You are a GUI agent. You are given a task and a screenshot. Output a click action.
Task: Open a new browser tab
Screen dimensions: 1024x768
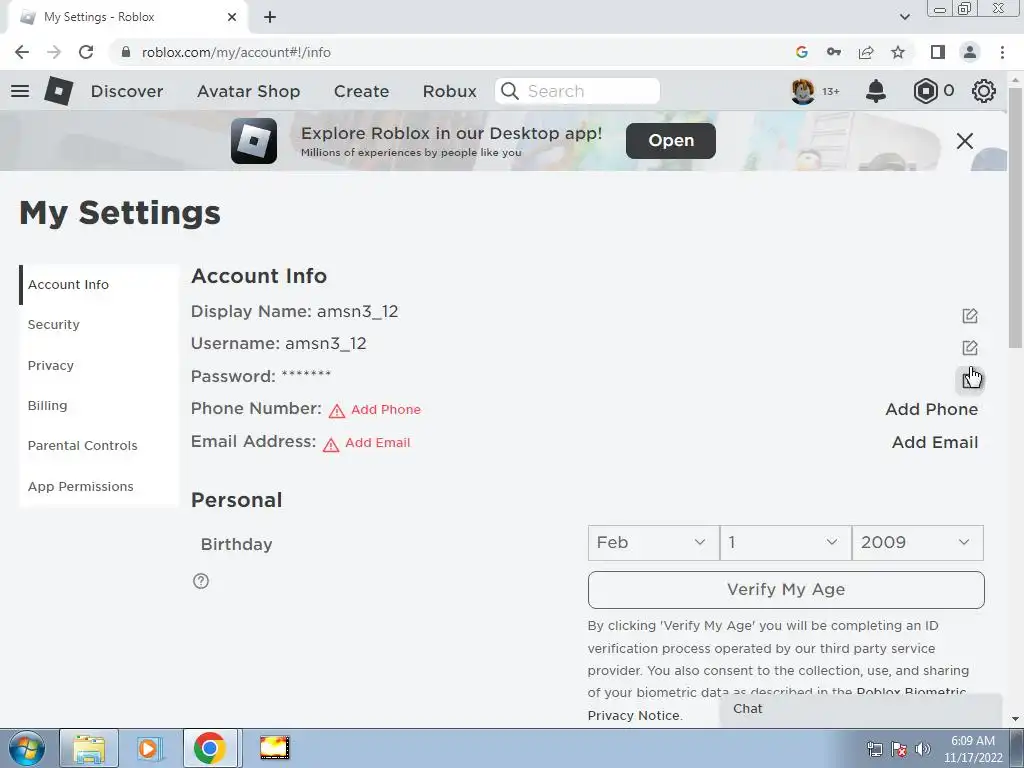[270, 17]
